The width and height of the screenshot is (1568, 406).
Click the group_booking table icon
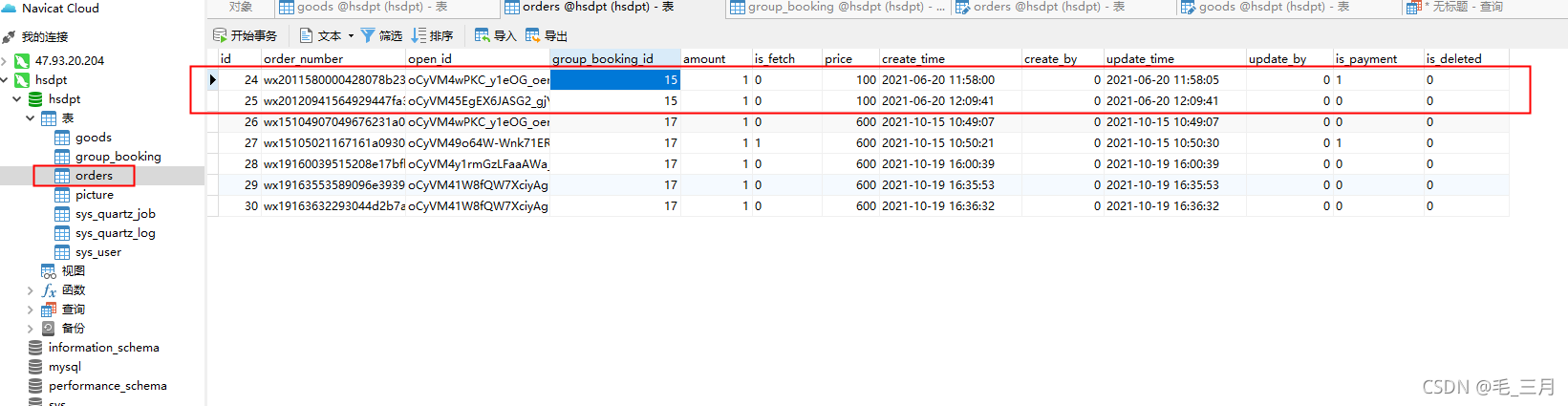(62, 157)
